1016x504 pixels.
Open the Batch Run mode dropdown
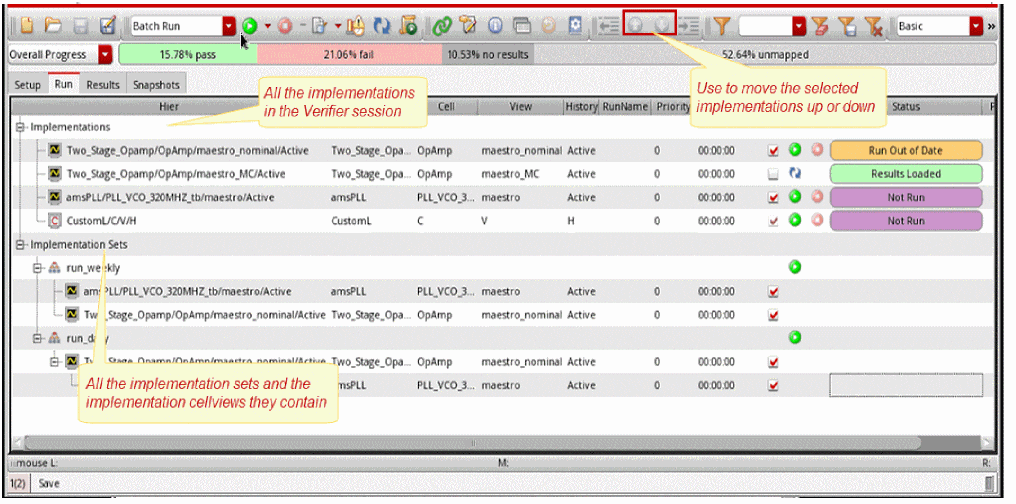pos(229,26)
